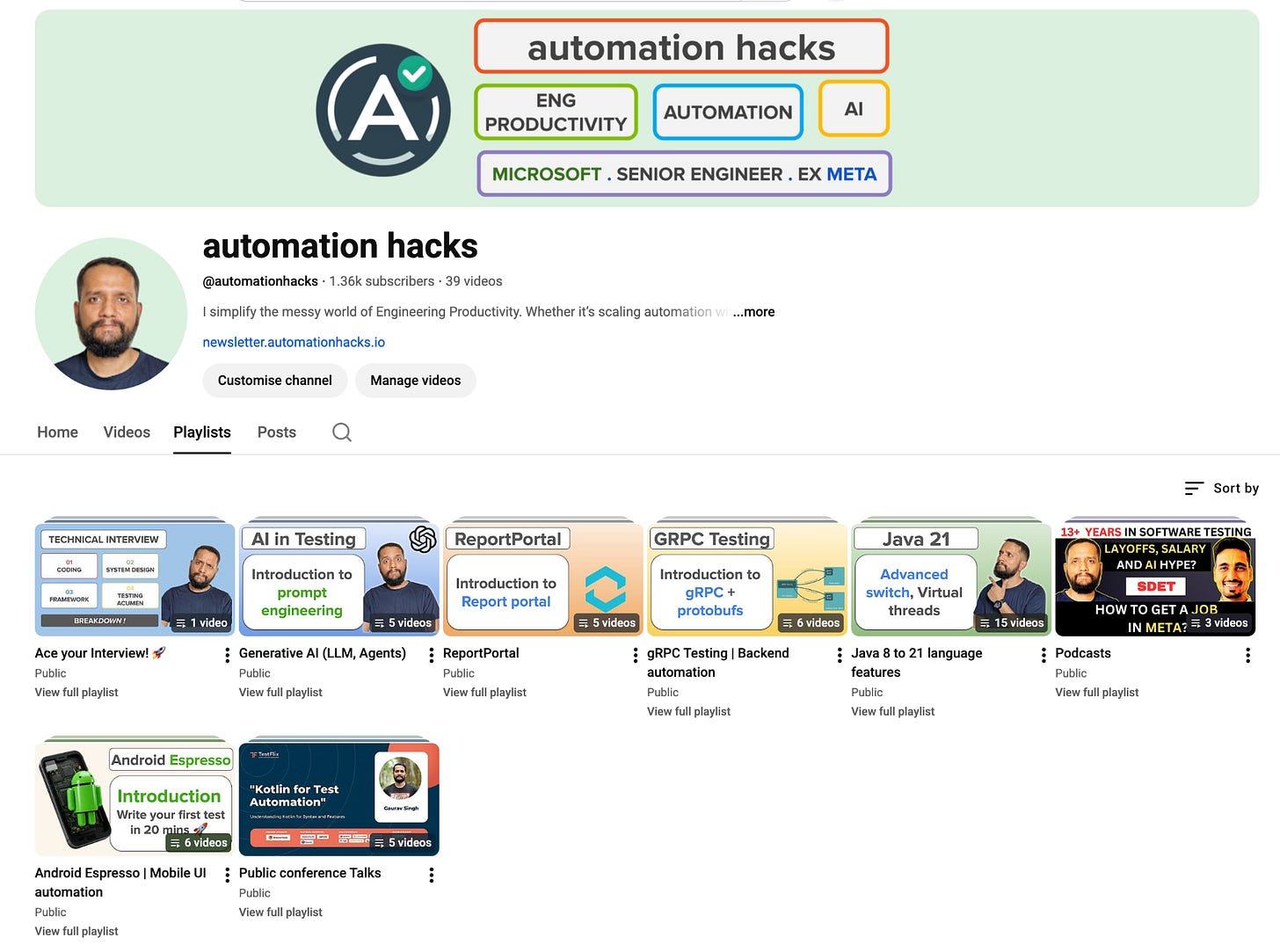View full playlist for Android Espresso
The image size is (1280, 952).
(76, 932)
